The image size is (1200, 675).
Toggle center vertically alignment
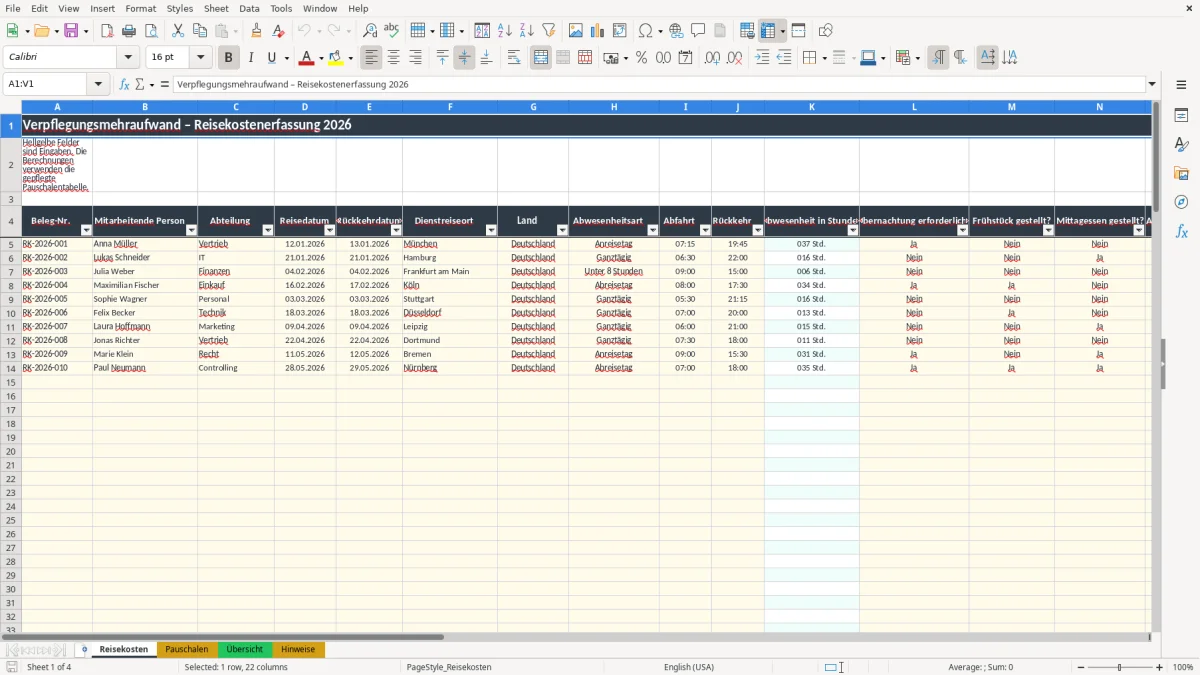click(464, 58)
